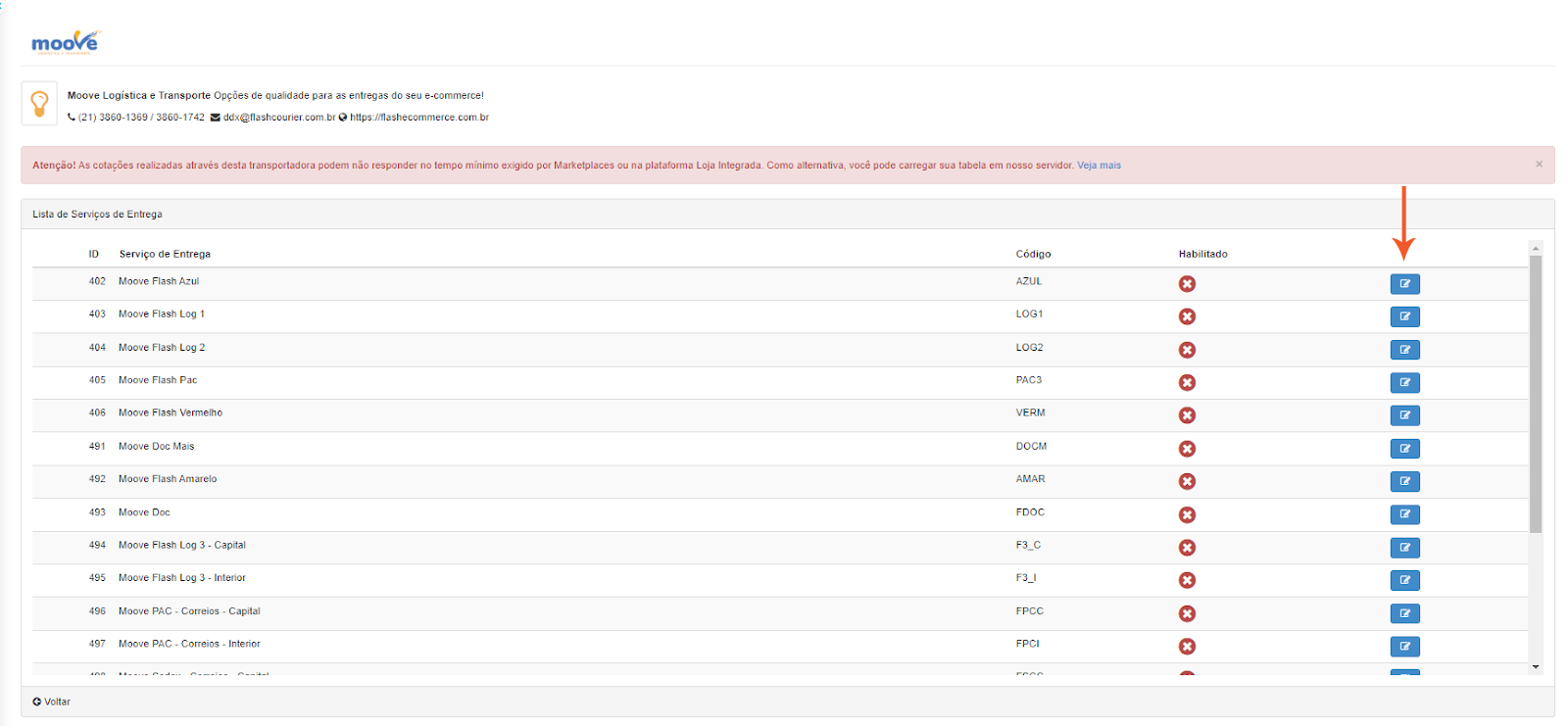Dismiss the pink warning alert

1539,165
